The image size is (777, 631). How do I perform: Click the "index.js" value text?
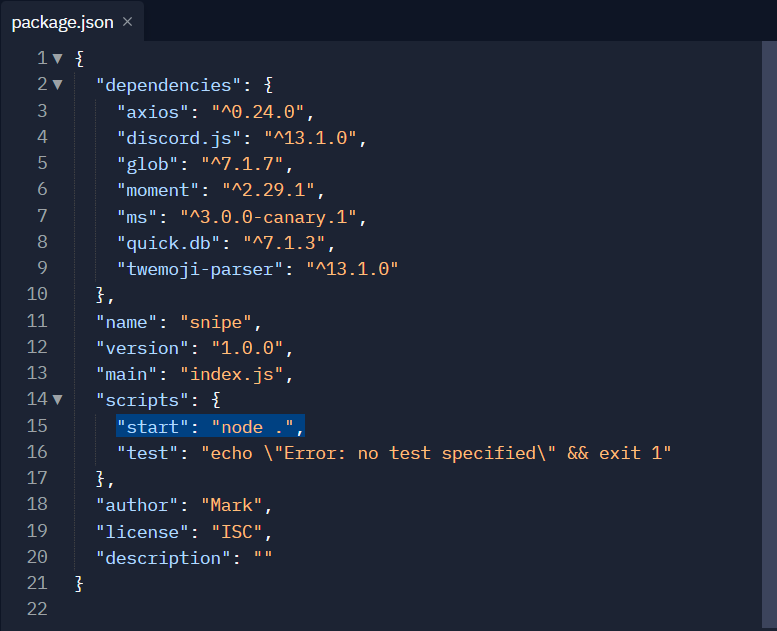231,375
